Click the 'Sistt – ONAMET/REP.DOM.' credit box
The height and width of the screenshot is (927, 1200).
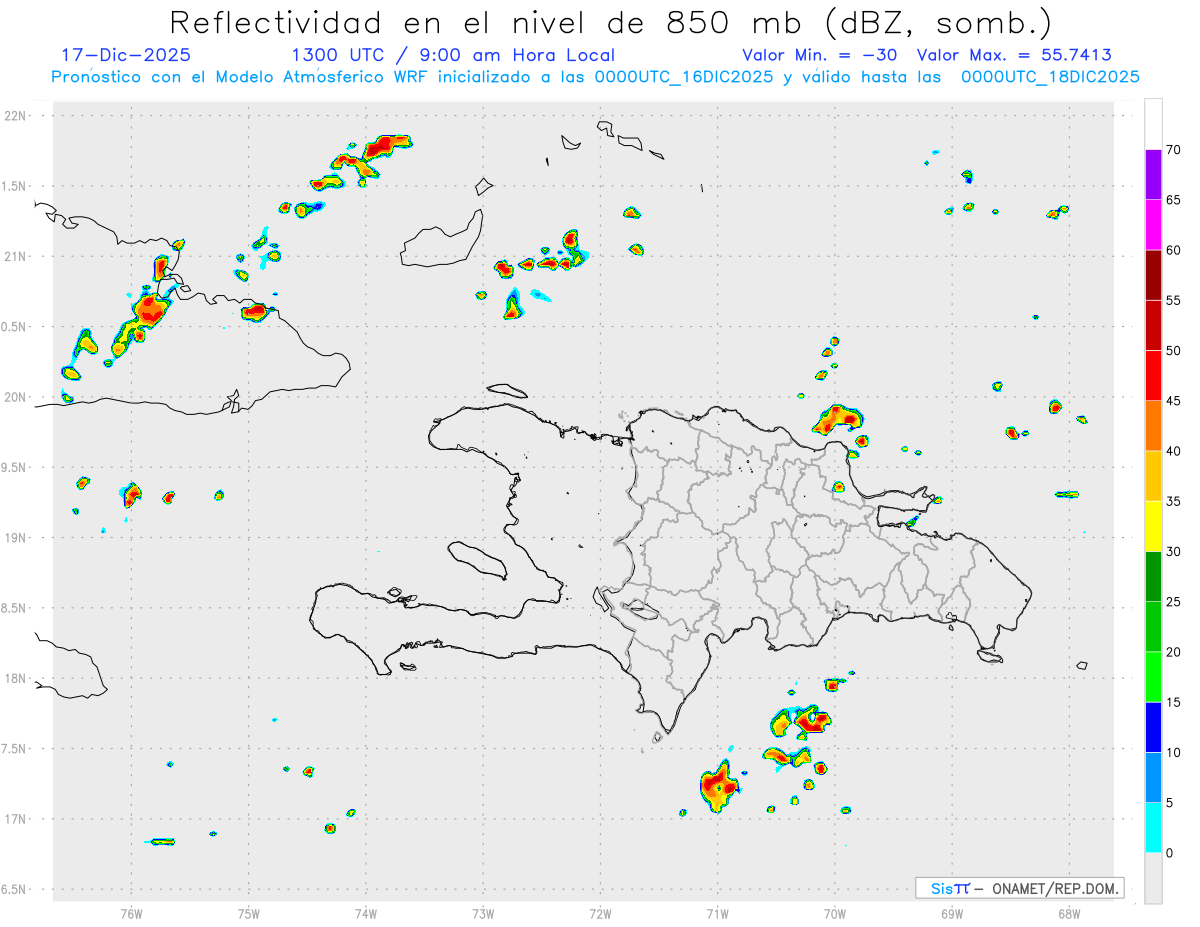1020,888
